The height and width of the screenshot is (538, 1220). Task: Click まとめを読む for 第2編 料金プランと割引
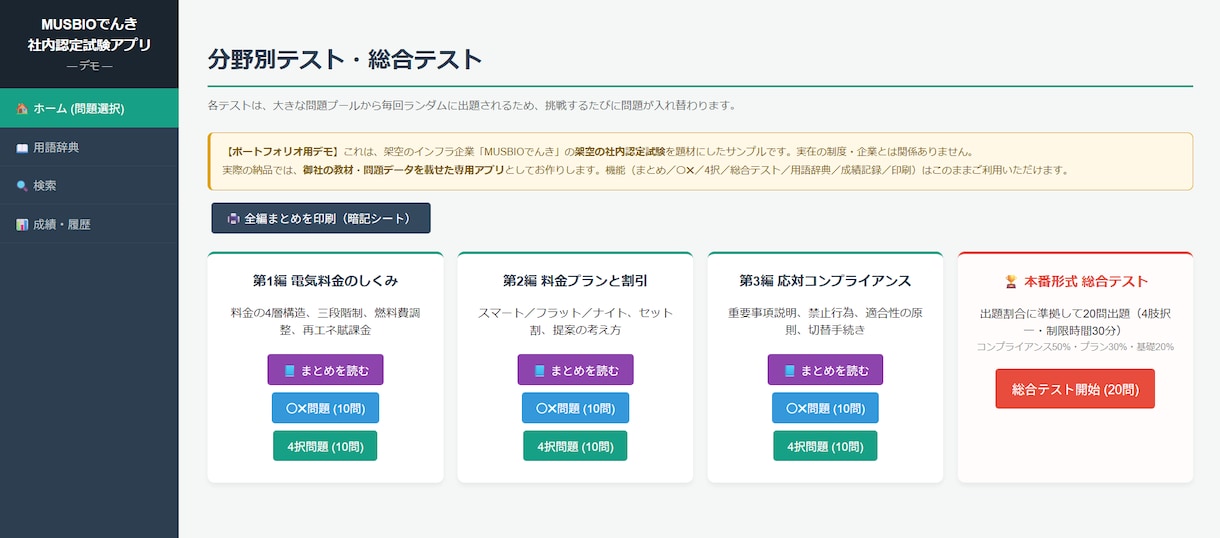pyautogui.click(x=575, y=370)
